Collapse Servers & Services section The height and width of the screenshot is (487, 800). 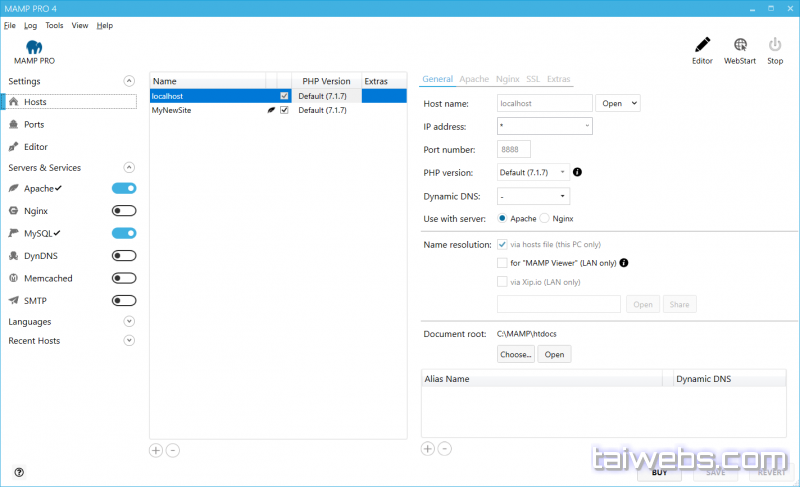tap(129, 167)
